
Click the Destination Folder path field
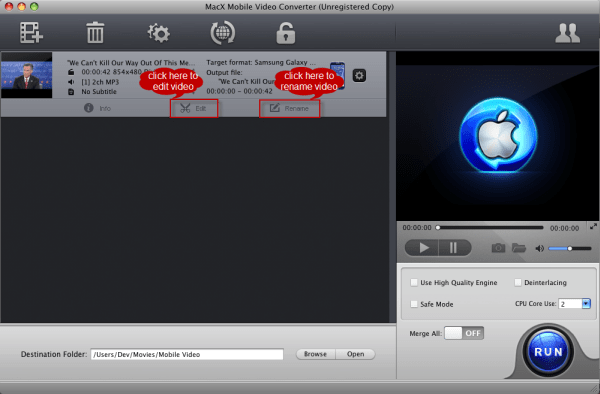[x=187, y=354]
